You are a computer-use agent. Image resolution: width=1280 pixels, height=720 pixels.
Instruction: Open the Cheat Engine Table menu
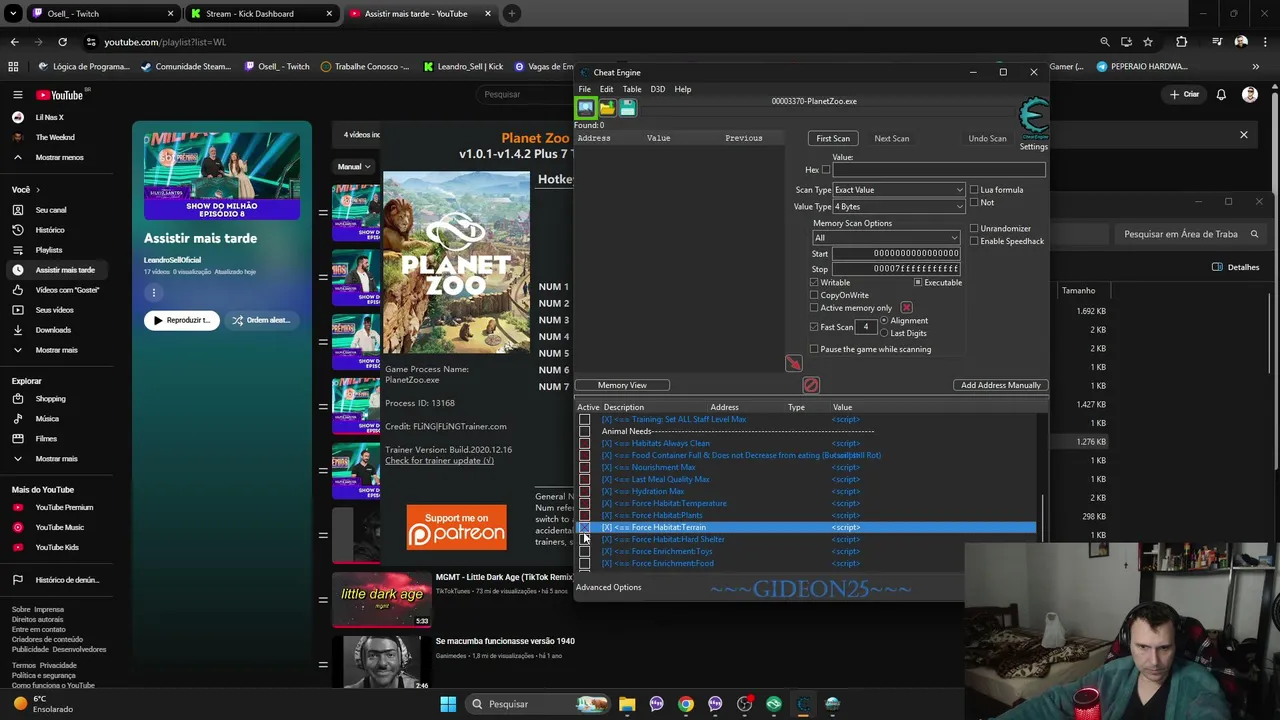[x=632, y=89]
